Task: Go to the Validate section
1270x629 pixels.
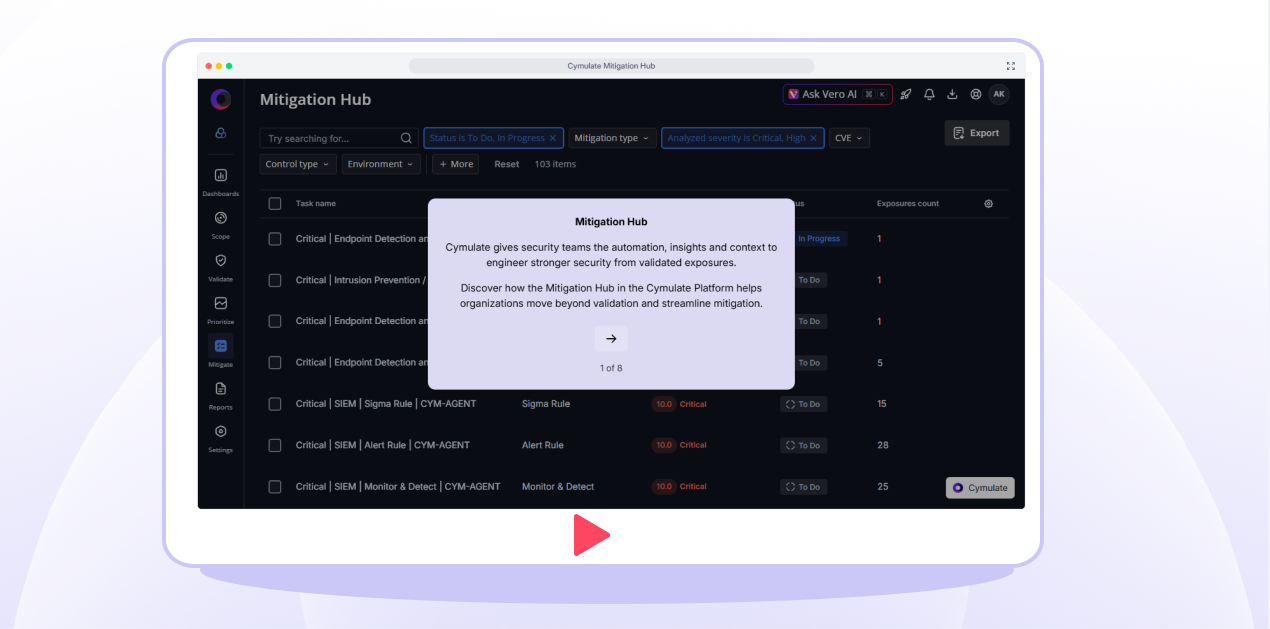Action: click(221, 266)
